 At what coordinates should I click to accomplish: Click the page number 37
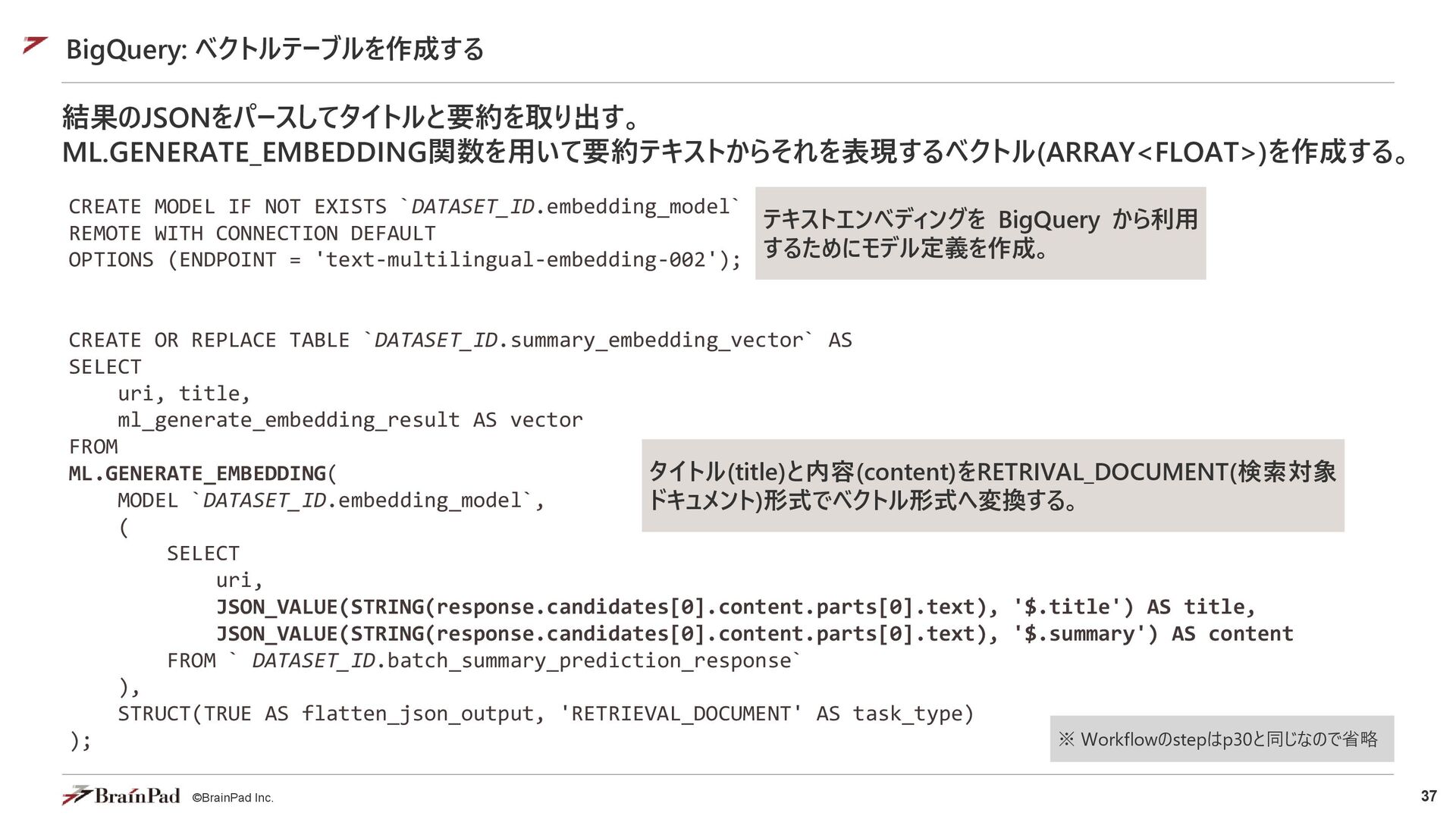(x=1429, y=795)
